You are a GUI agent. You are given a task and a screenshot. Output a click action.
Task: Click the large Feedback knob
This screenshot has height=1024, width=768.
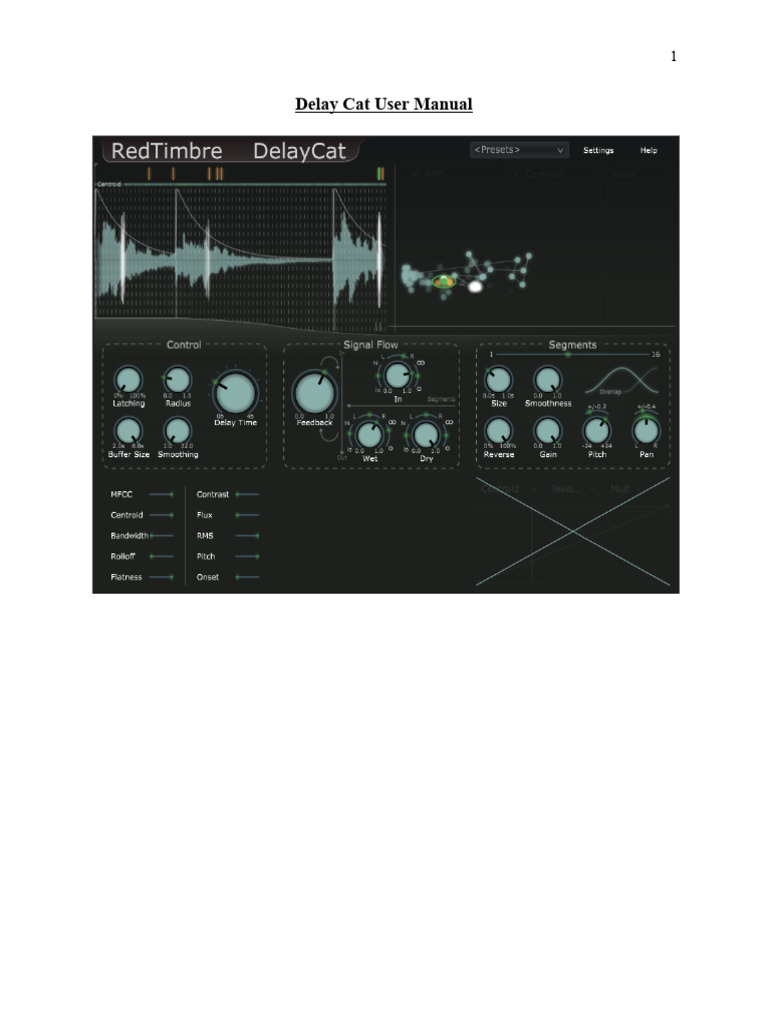[315, 392]
